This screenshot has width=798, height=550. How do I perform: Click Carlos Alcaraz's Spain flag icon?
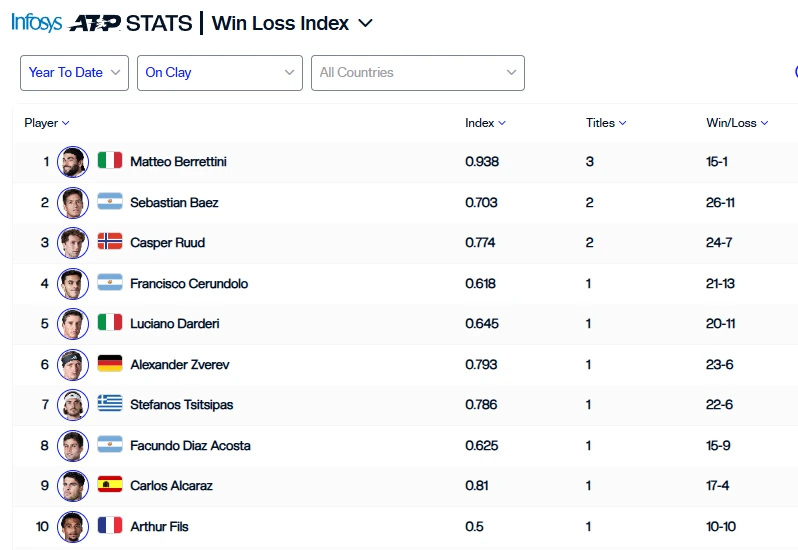coord(110,484)
